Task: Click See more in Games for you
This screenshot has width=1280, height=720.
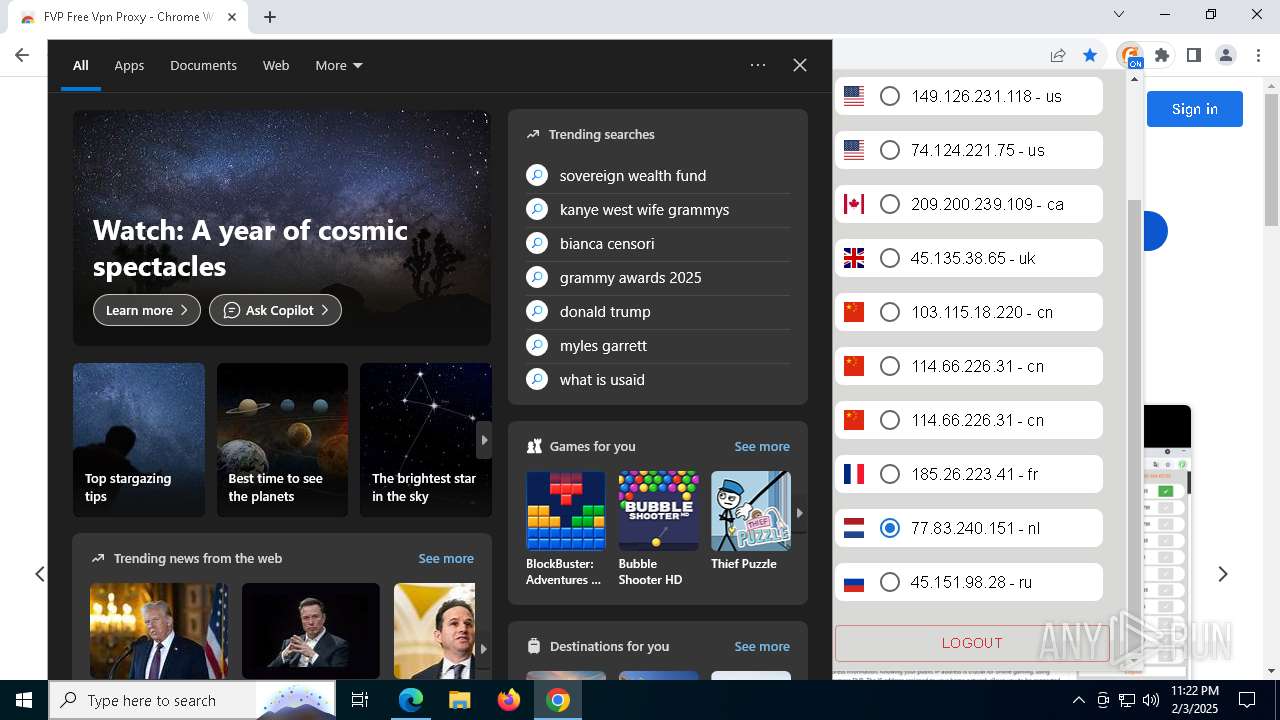Action: (x=762, y=447)
